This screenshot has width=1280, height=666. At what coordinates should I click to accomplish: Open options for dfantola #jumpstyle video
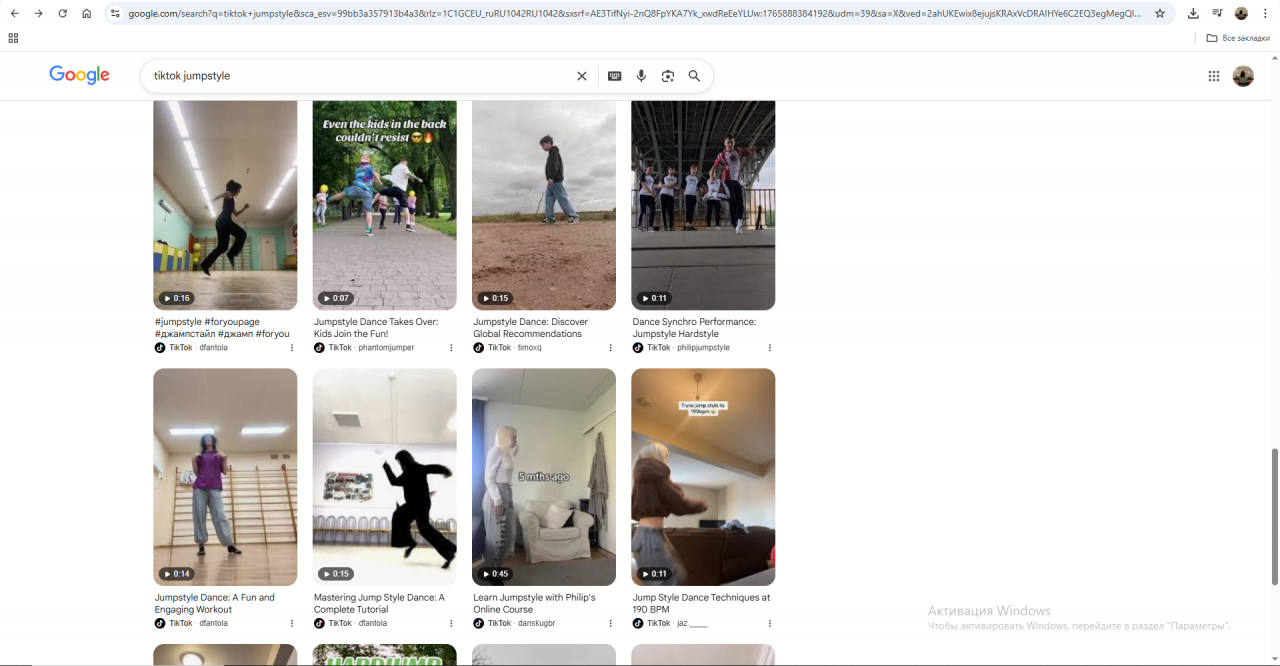pos(292,348)
